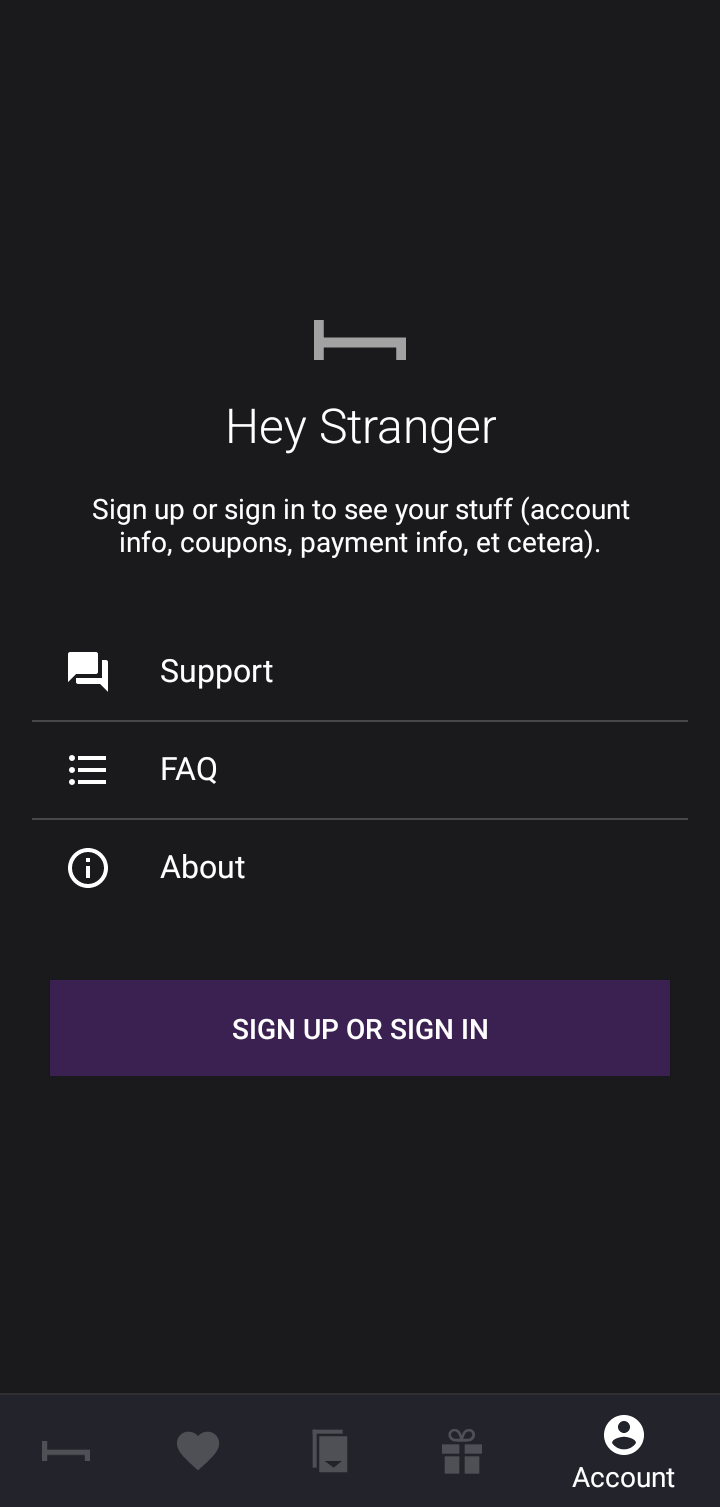This screenshot has width=720, height=1507.
Task: Open the favorites heart tab
Action: click(x=198, y=1451)
